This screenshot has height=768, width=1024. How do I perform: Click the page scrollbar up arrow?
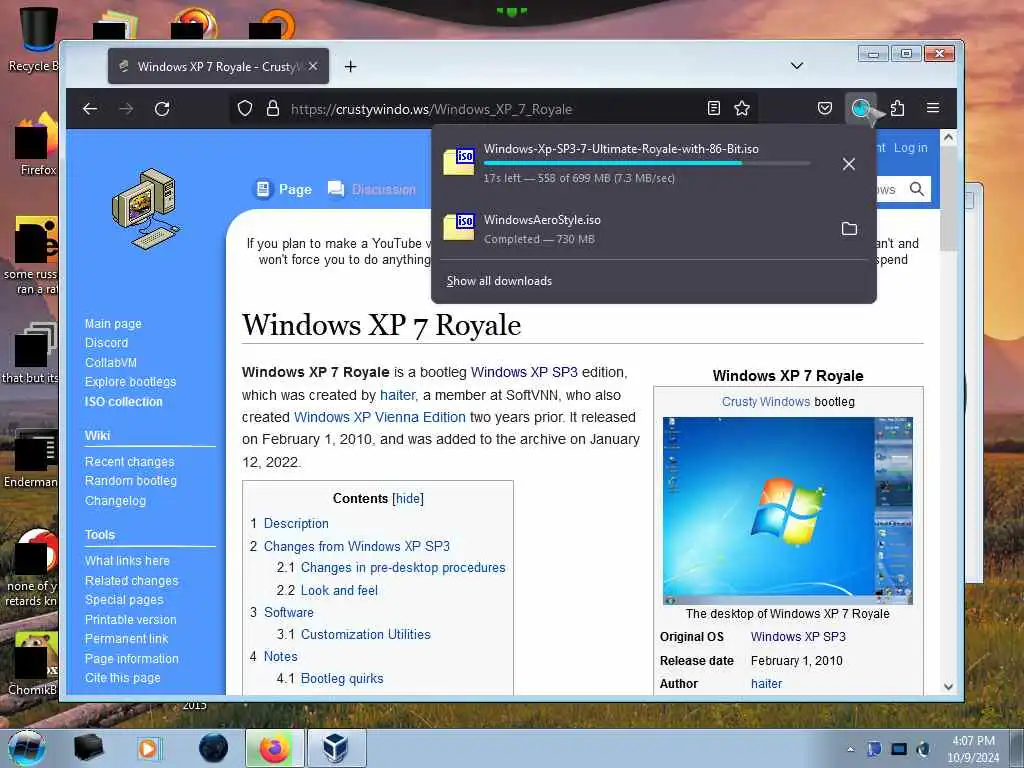[948, 138]
